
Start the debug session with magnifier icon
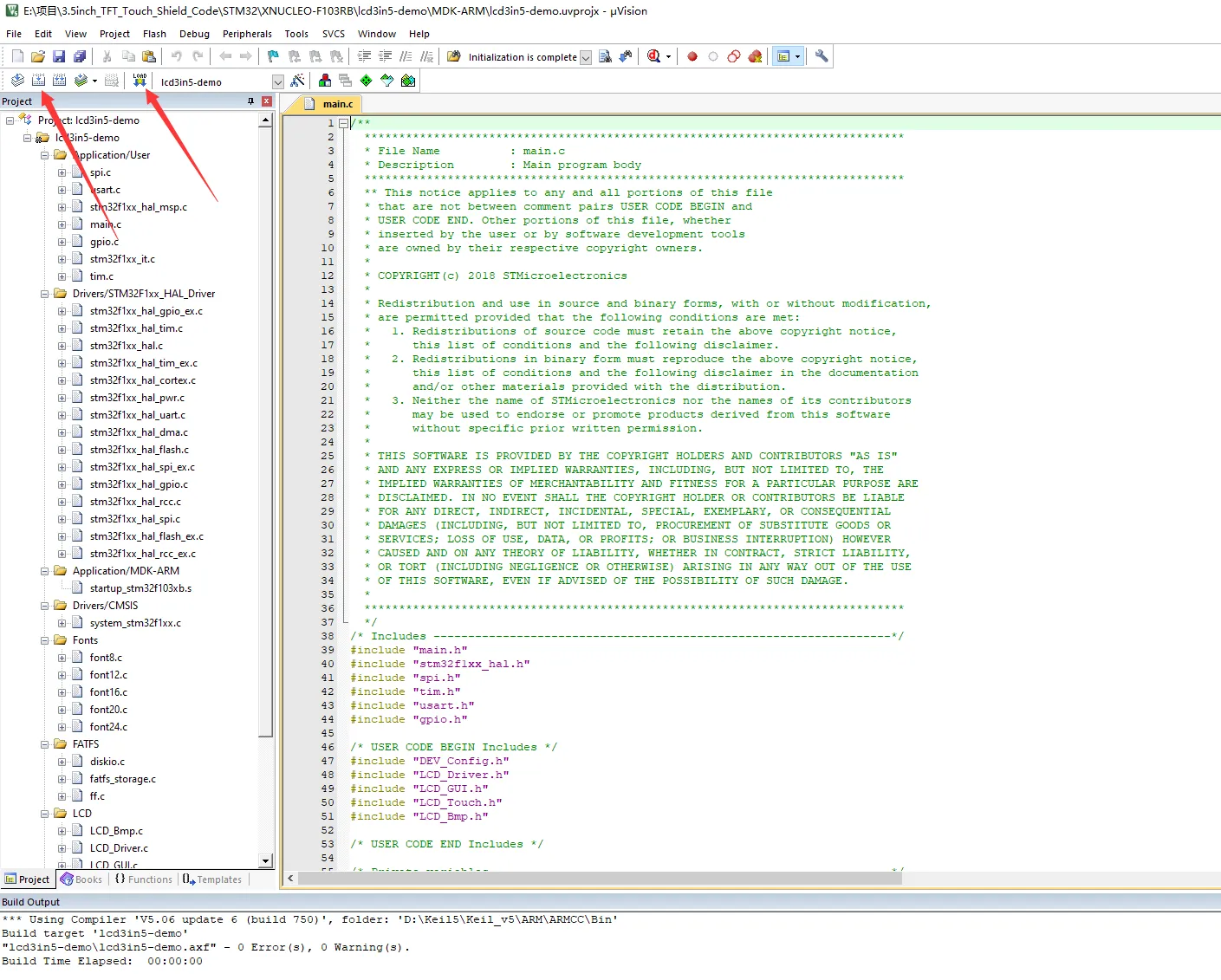(x=653, y=56)
